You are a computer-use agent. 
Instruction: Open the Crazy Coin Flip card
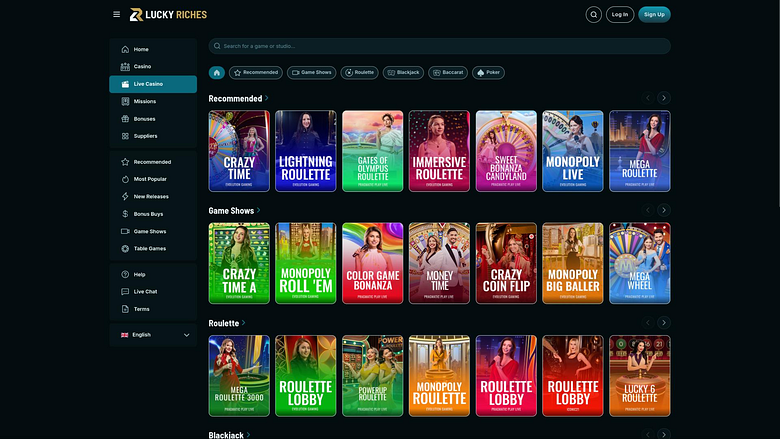pos(506,263)
